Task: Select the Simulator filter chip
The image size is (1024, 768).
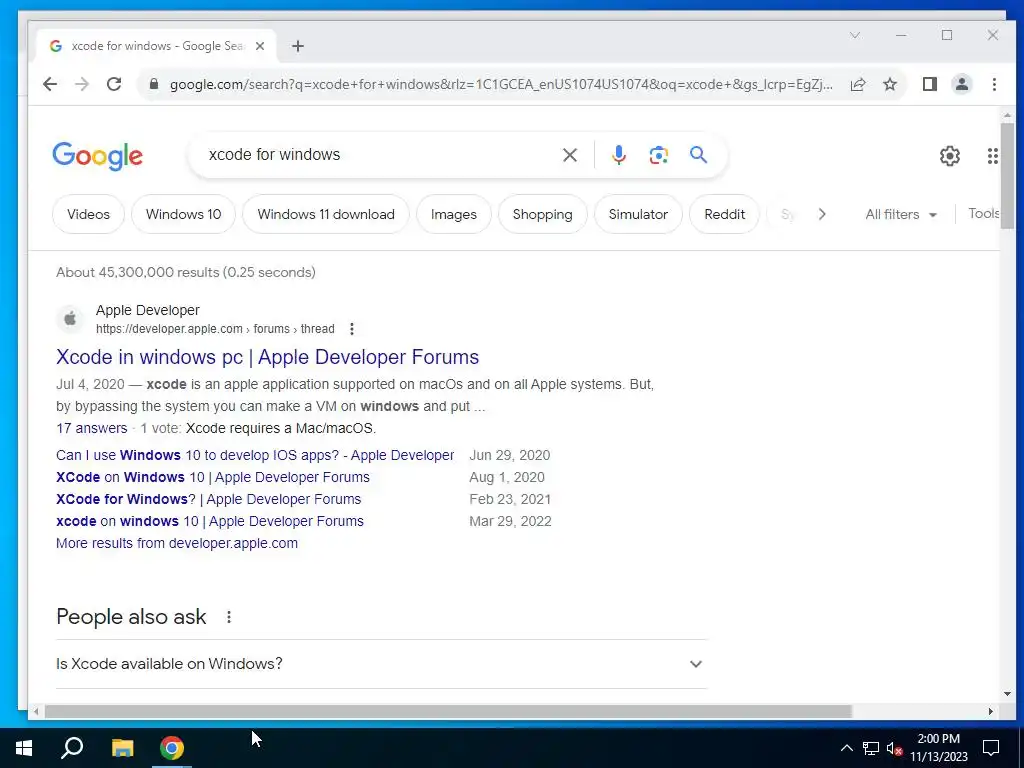Action: pos(638,214)
